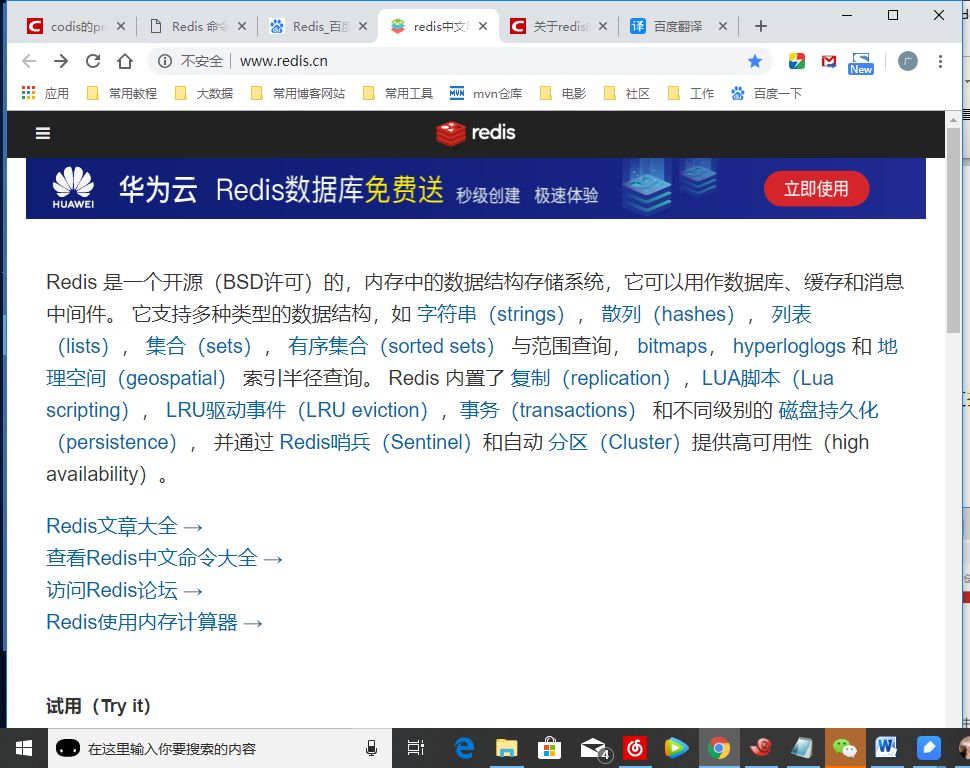The height and width of the screenshot is (768, 970).
Task: Open Task View on the taskbar
Action: pos(416,748)
